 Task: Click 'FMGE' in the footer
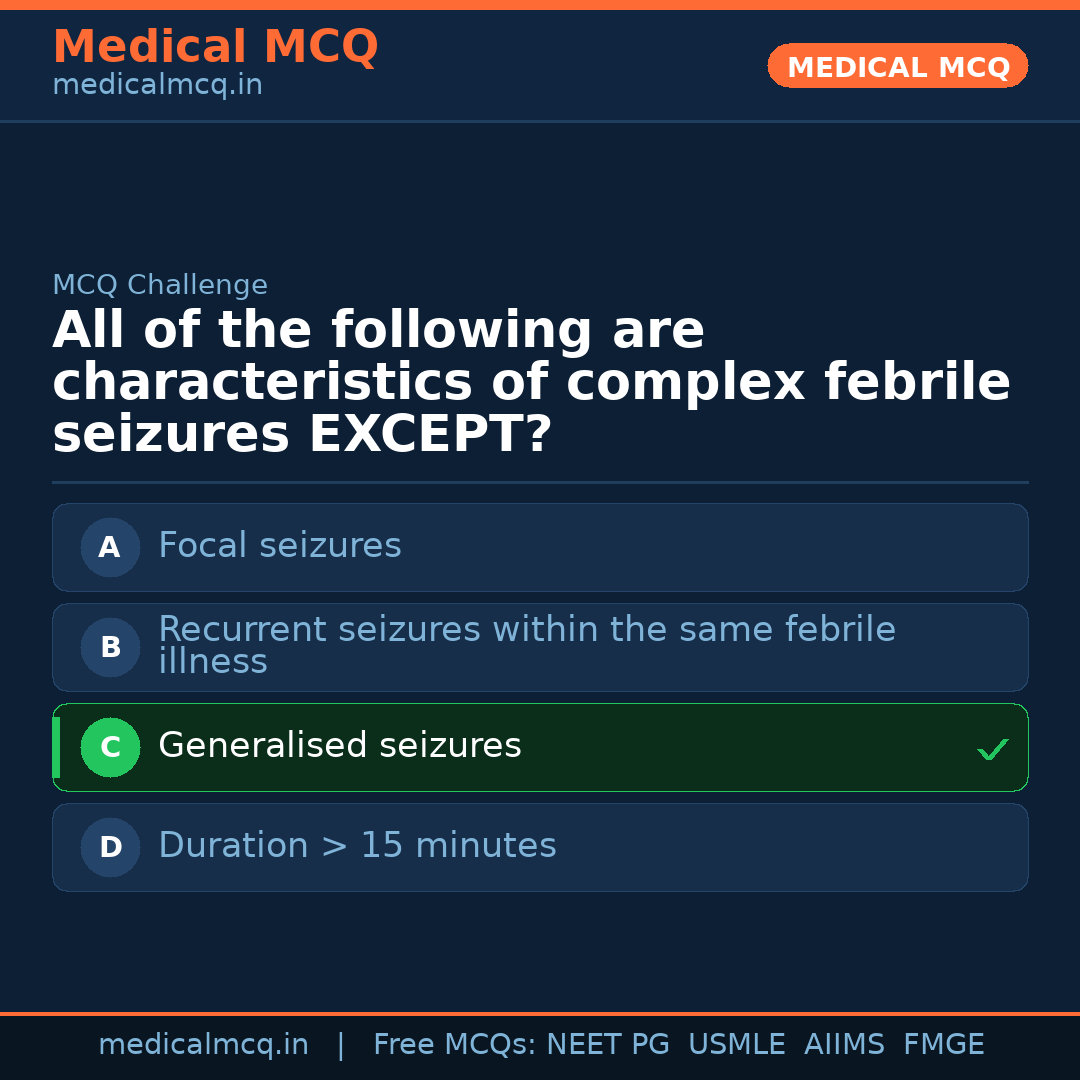point(943,1045)
